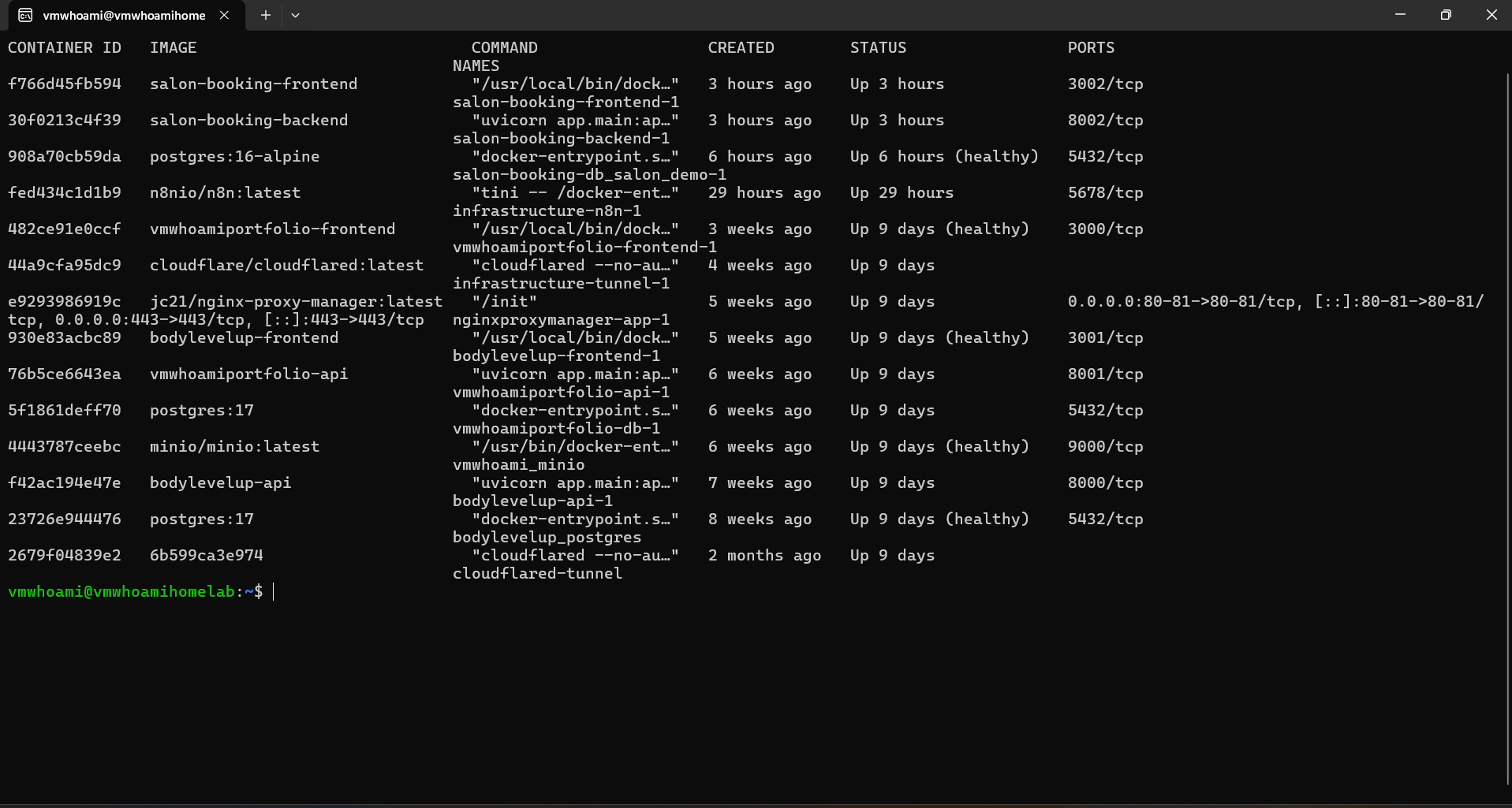Restore down the terminal window

coord(1446,15)
